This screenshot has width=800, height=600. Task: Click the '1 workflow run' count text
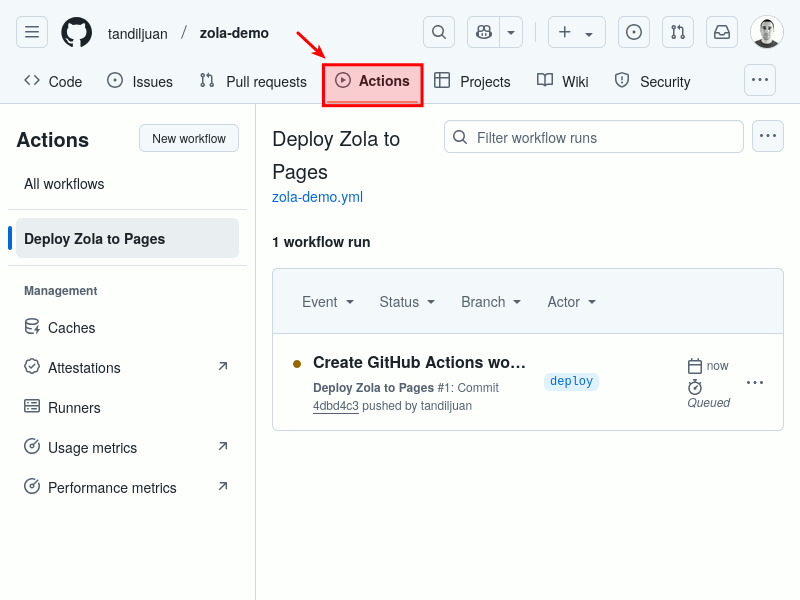pyautogui.click(x=321, y=242)
